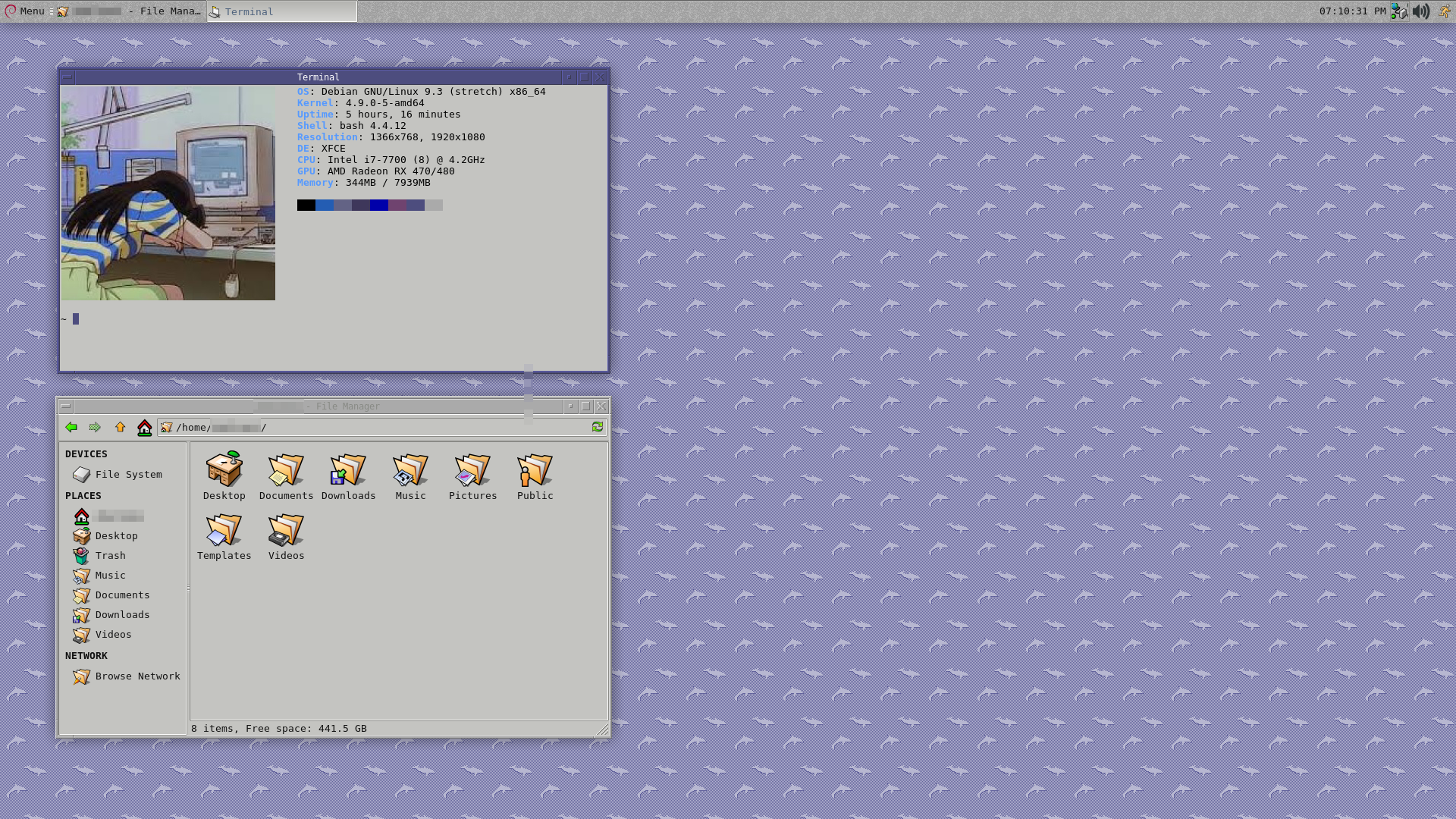Open the Documents folder icon in main pane
Viewport: 1456px width, 819px height.
pos(287,476)
